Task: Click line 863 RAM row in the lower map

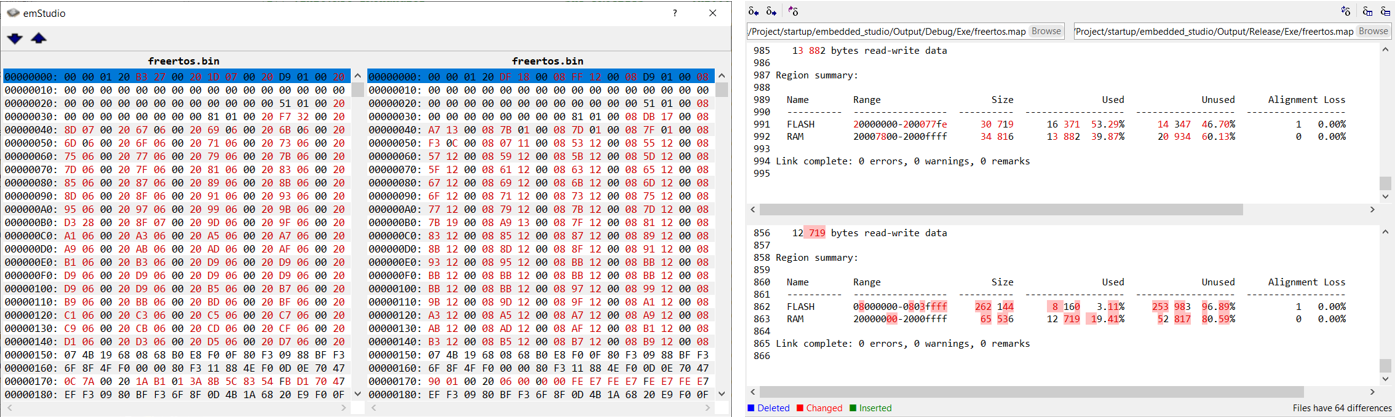Action: point(1048,319)
